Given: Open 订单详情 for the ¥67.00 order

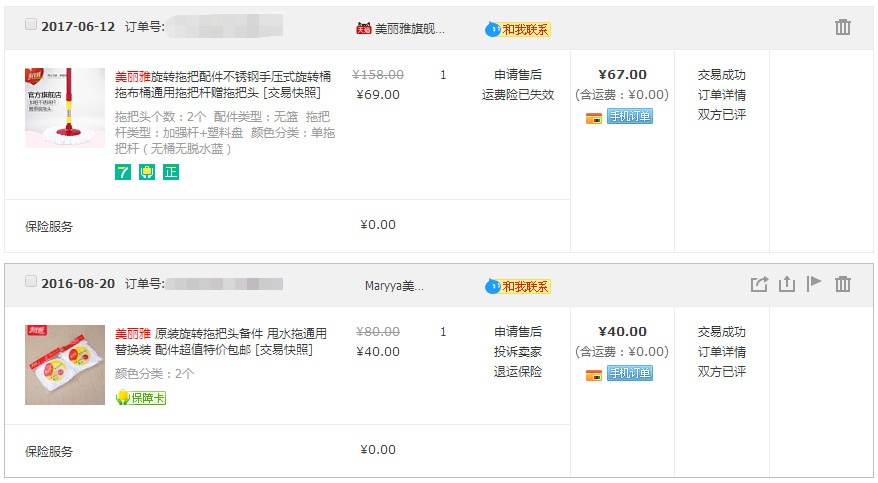Looking at the screenshot, I should coord(722,95).
